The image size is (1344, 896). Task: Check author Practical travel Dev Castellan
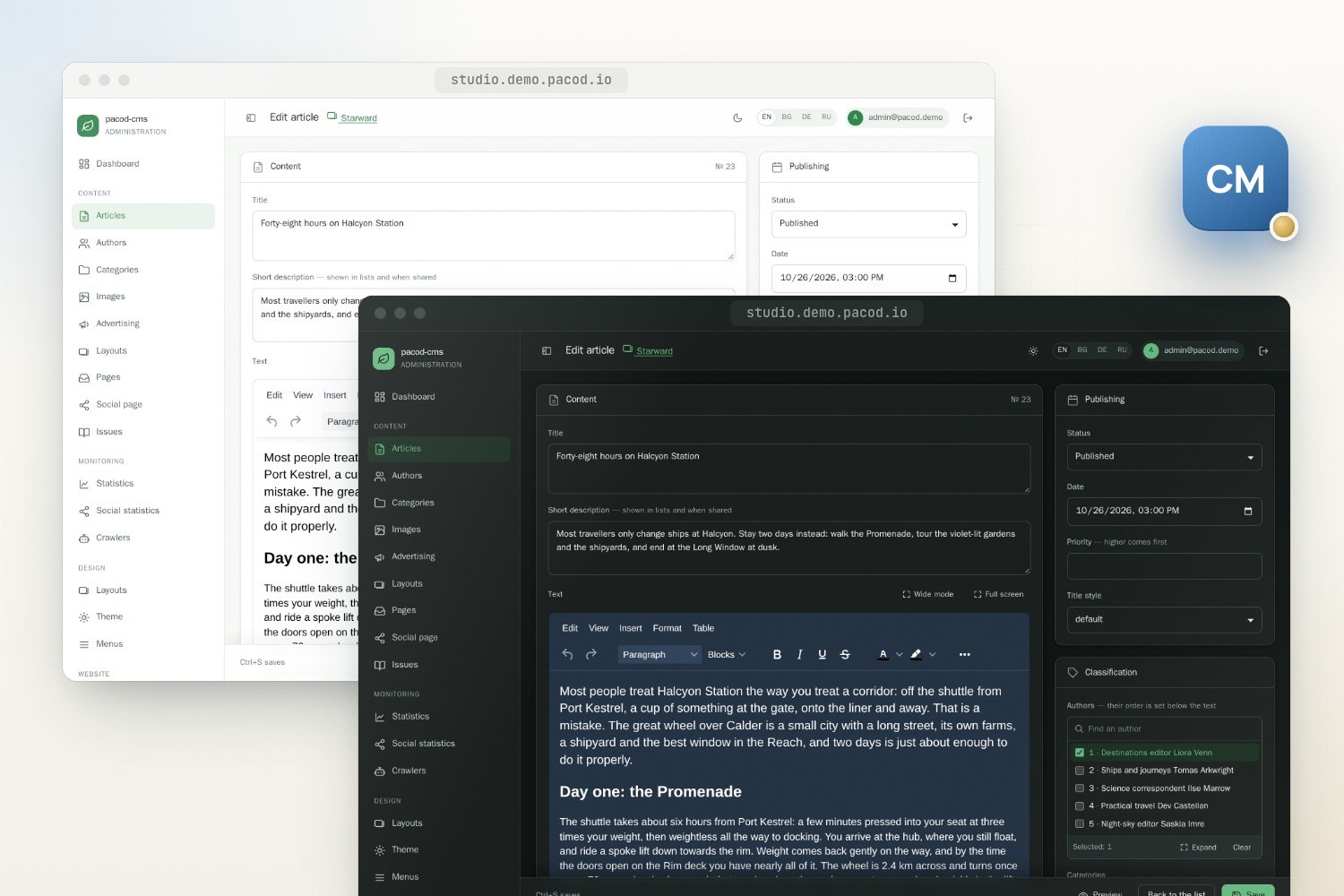[1080, 806]
